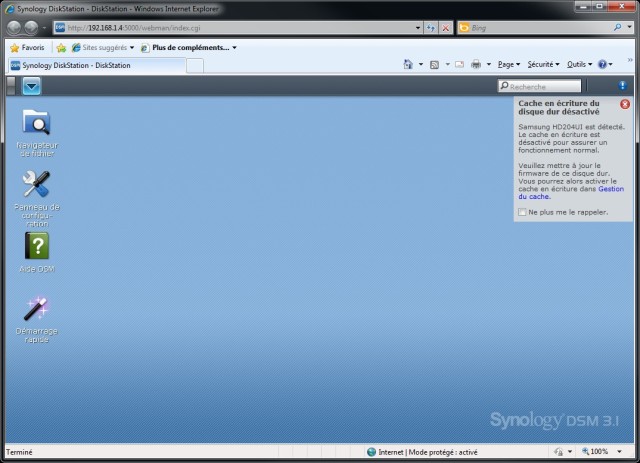Viewport: 640px width, 463px height.
Task: Open the Navigateur de fichier desktop icon
Action: [36, 123]
